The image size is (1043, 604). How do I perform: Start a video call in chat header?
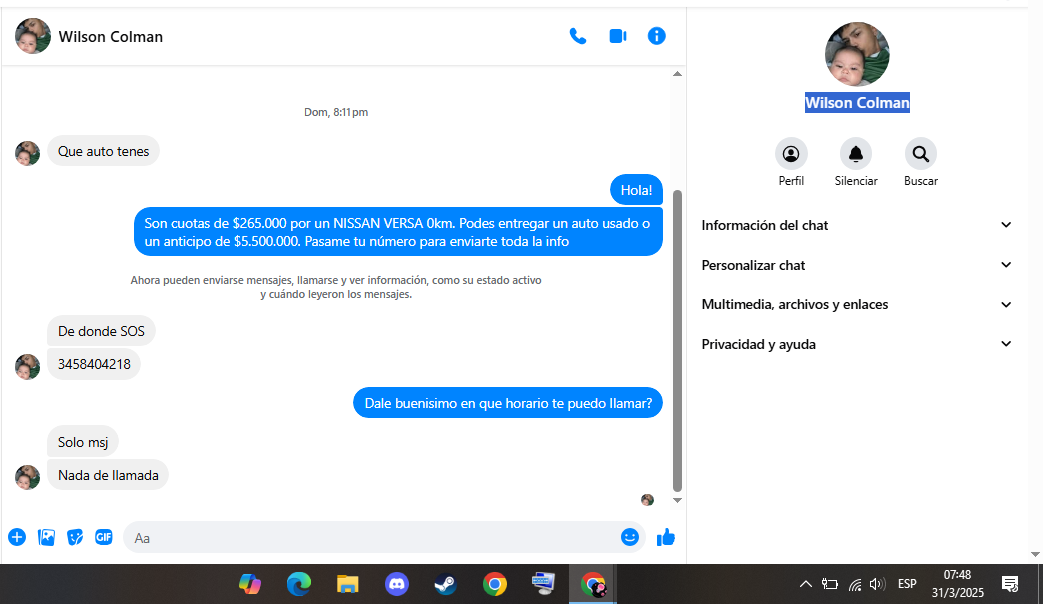617,36
